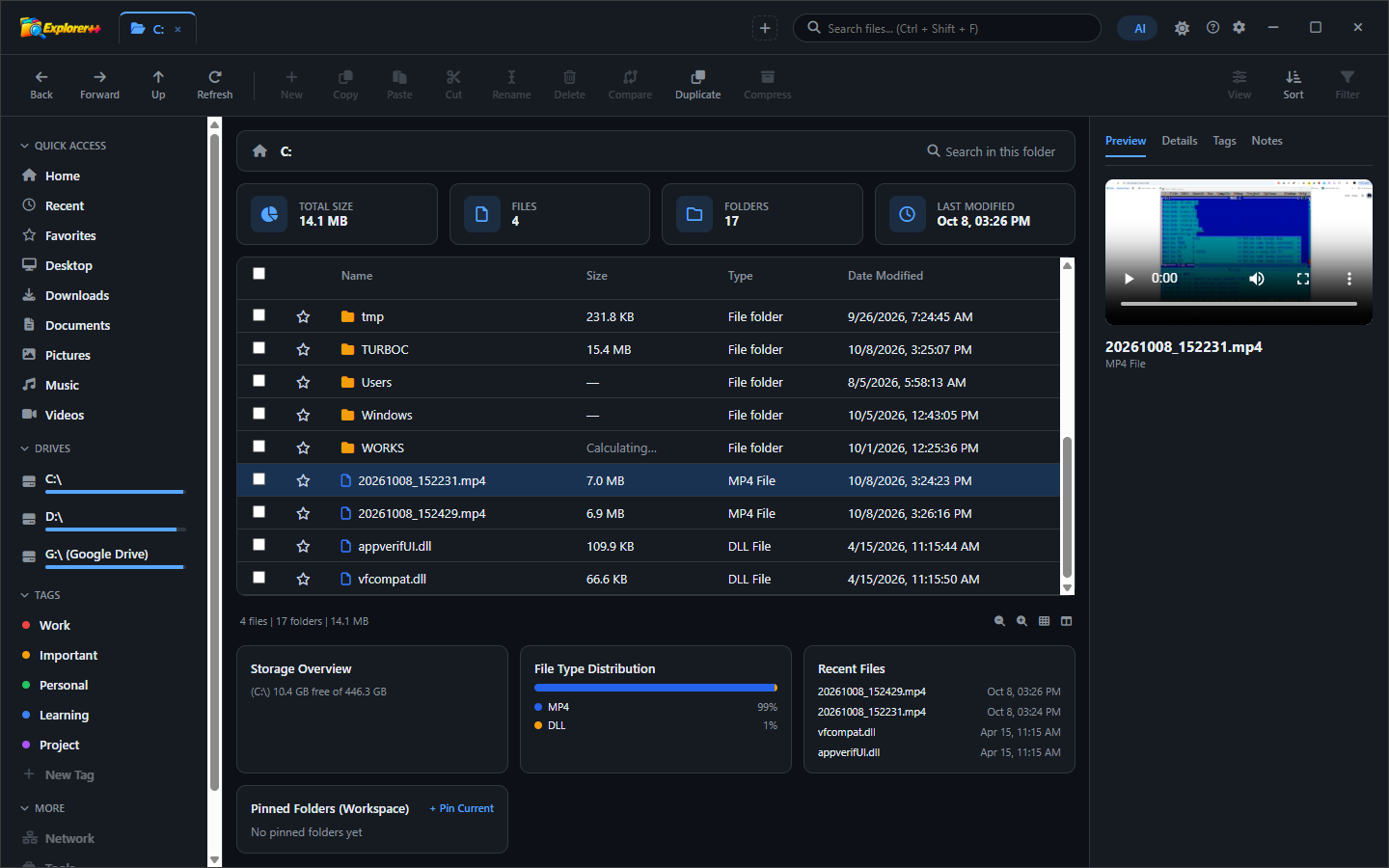The height and width of the screenshot is (868, 1389).
Task: Check the Windows folder checkbox
Action: (259, 414)
